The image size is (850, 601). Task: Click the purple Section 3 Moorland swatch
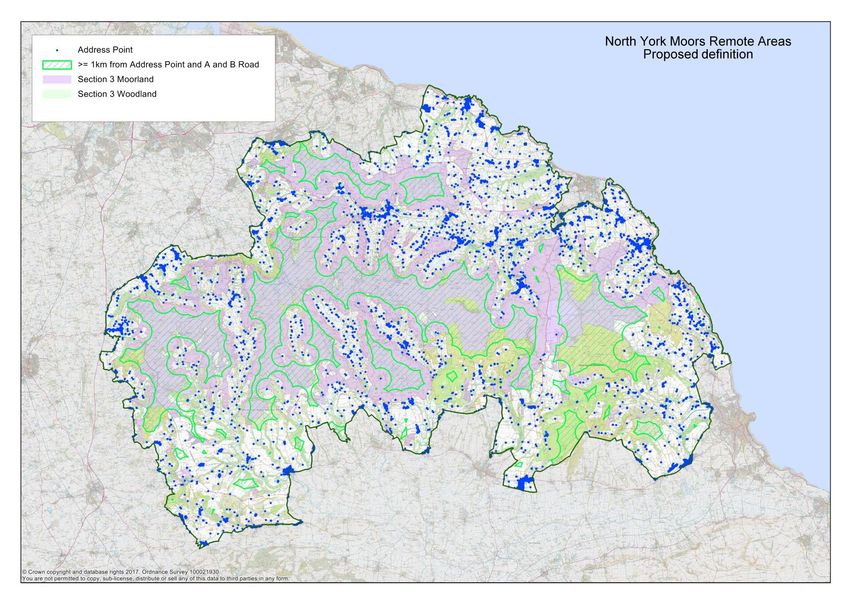(57, 79)
